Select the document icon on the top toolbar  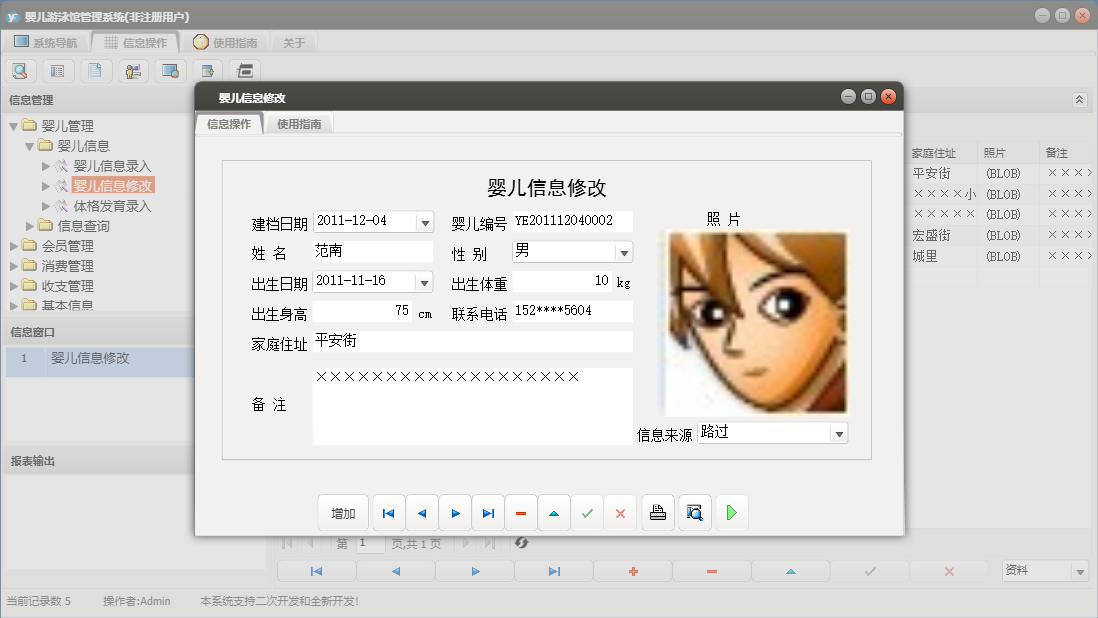(95, 70)
